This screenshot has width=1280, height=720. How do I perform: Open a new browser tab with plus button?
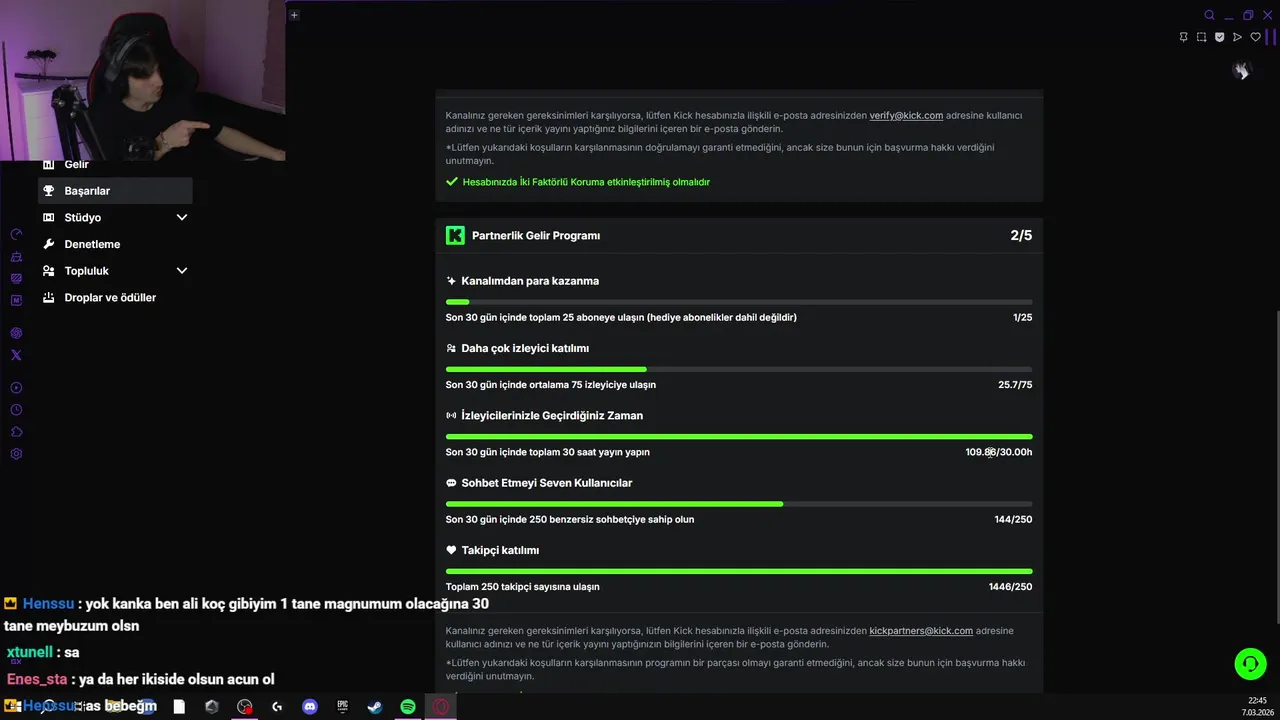294,15
